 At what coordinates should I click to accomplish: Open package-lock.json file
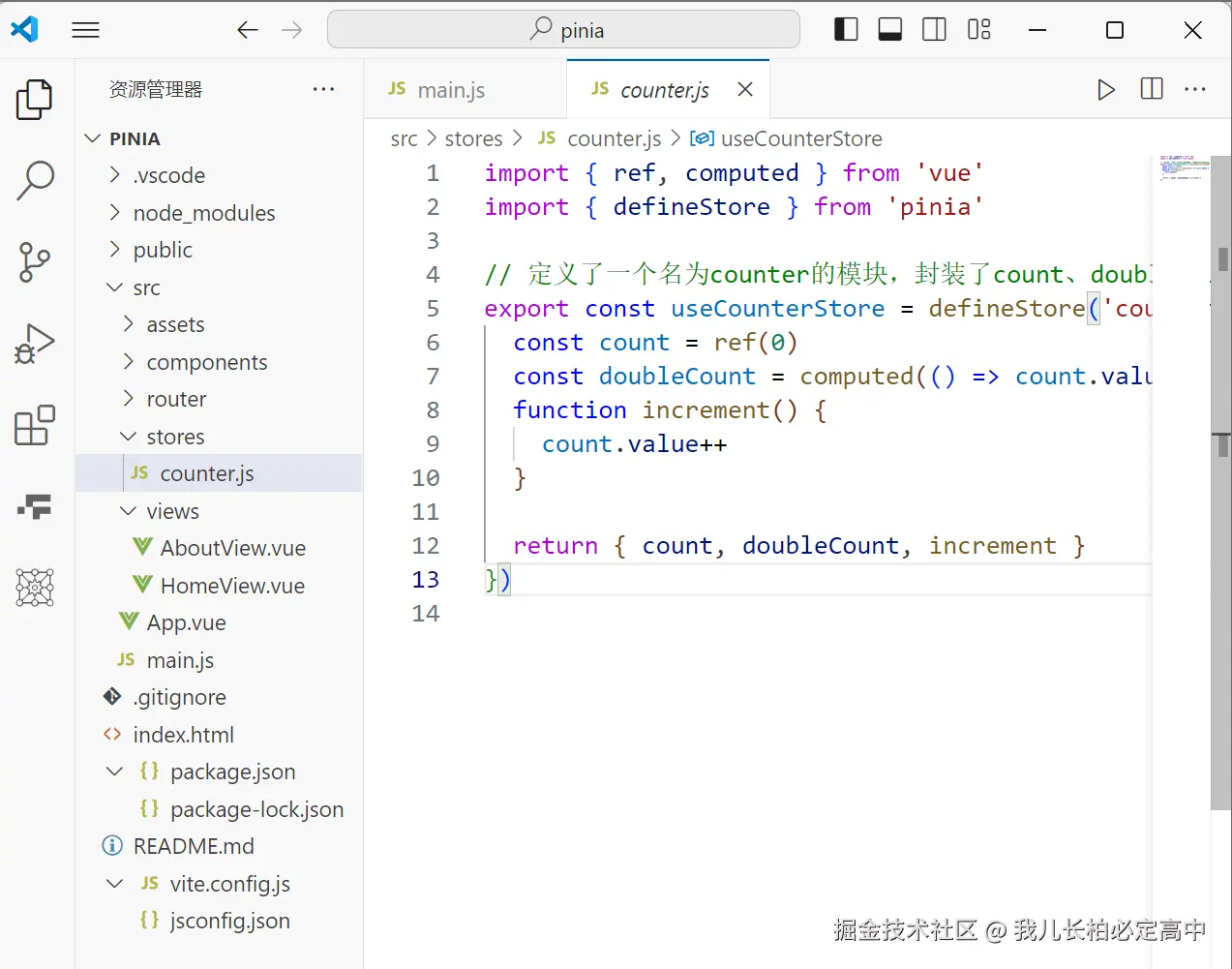219,809
